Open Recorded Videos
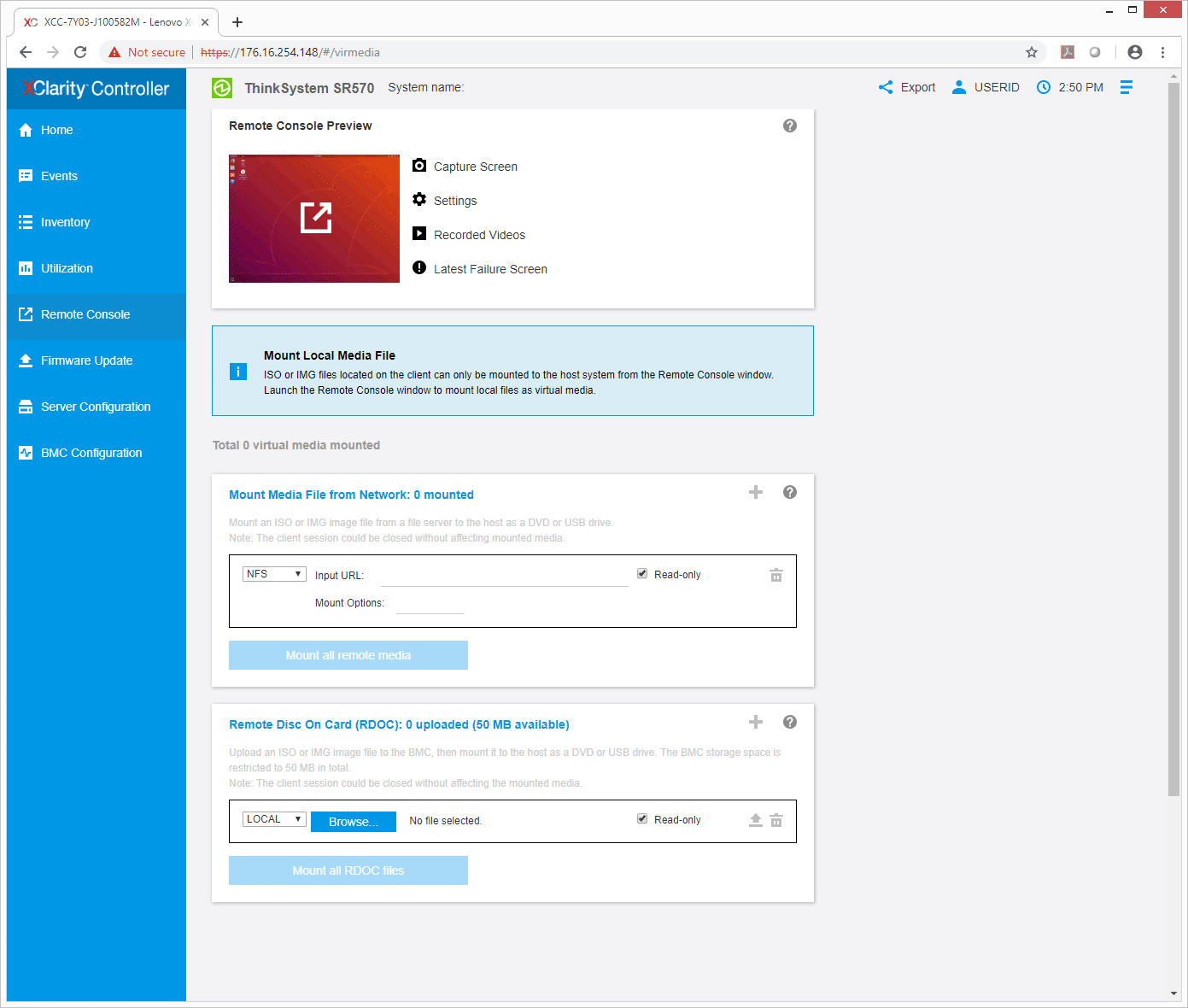The width and height of the screenshot is (1188, 1008). (479, 235)
